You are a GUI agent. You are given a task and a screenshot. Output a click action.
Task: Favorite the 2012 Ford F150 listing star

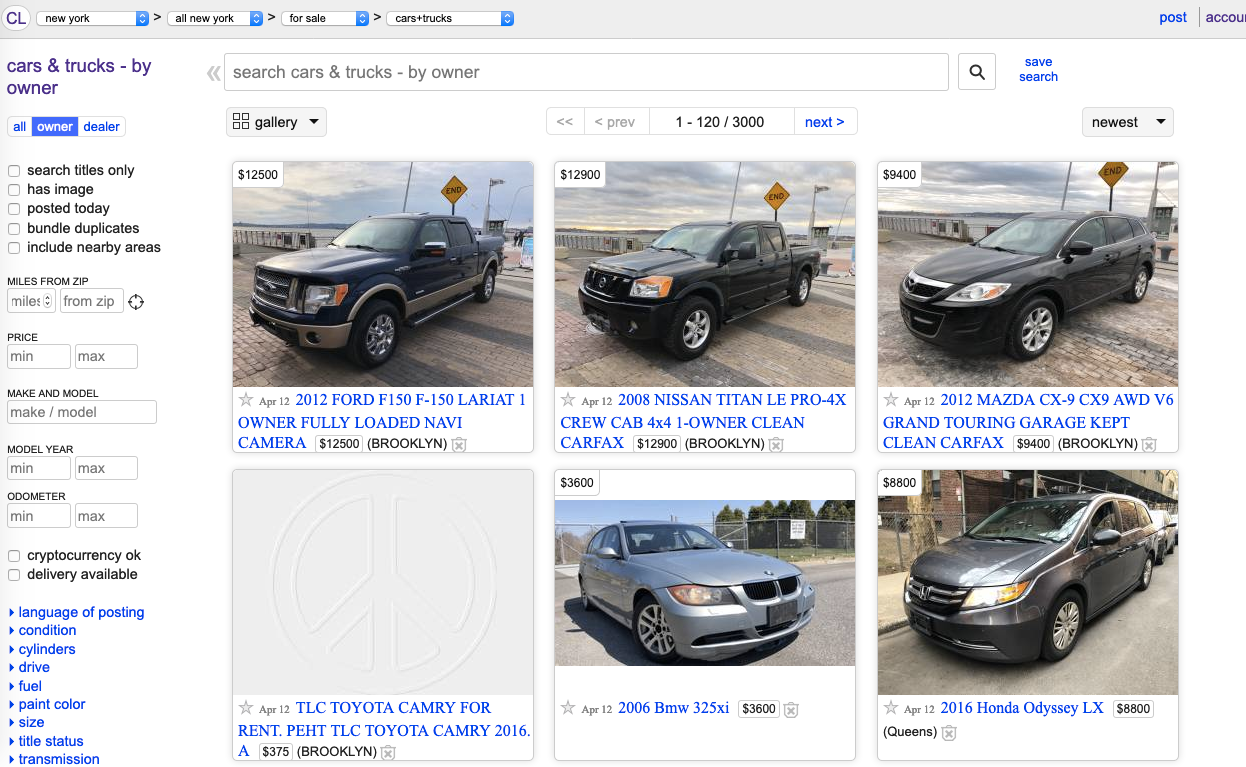(x=246, y=399)
